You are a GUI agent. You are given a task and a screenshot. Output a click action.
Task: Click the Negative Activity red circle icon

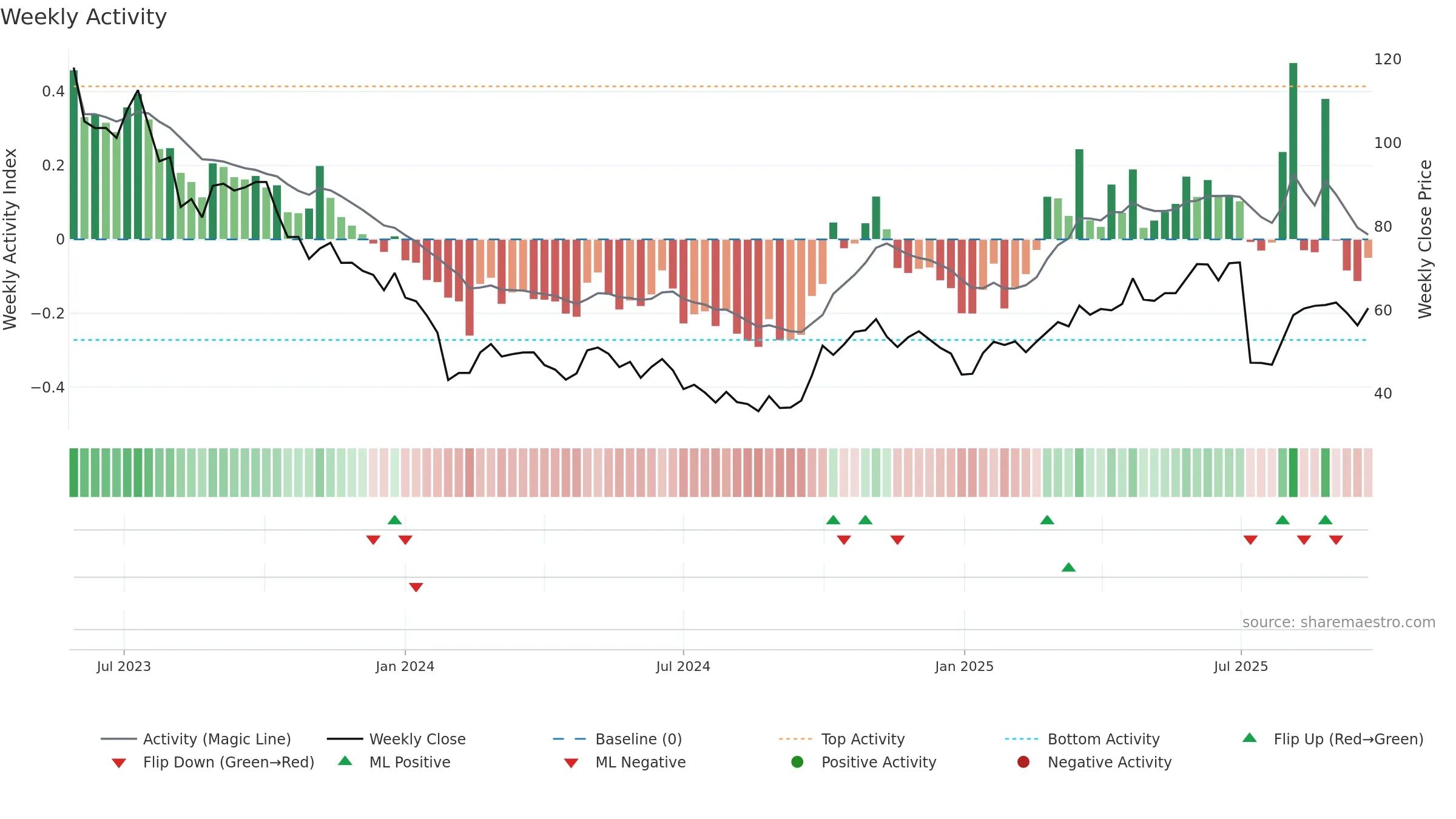[x=1023, y=761]
